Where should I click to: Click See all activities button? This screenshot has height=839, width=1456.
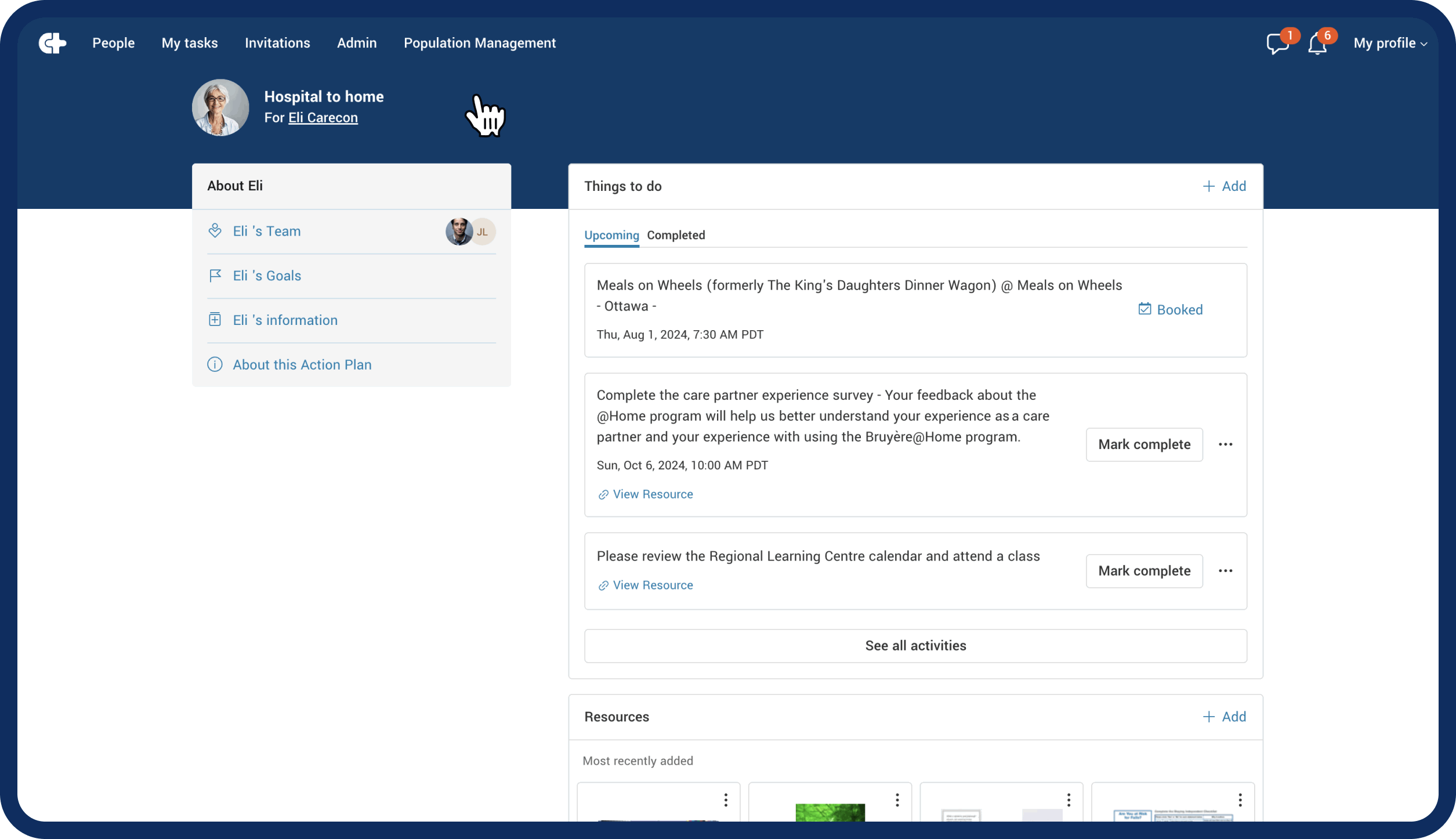click(x=915, y=646)
